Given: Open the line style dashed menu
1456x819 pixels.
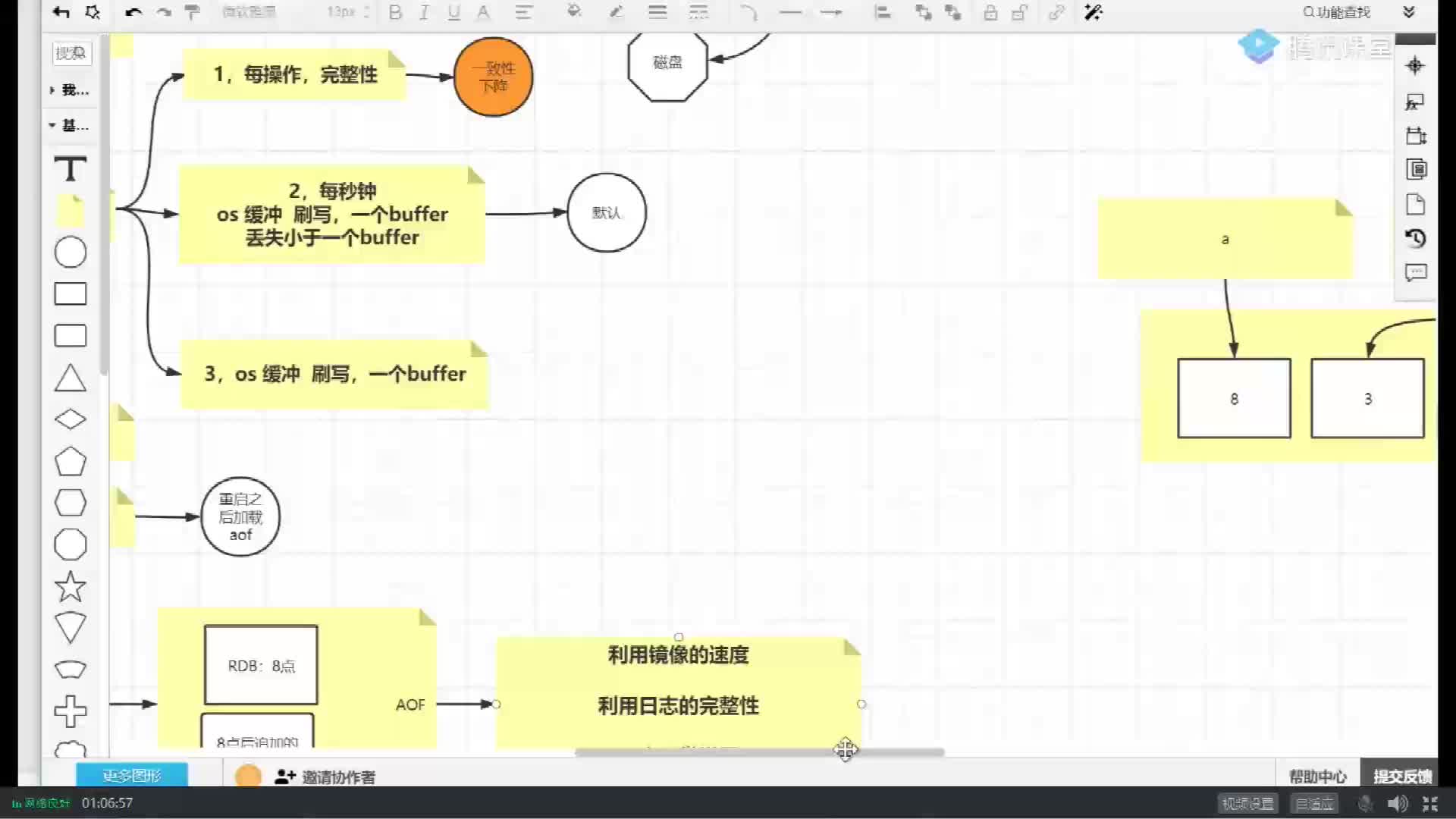Looking at the screenshot, I should [x=698, y=12].
